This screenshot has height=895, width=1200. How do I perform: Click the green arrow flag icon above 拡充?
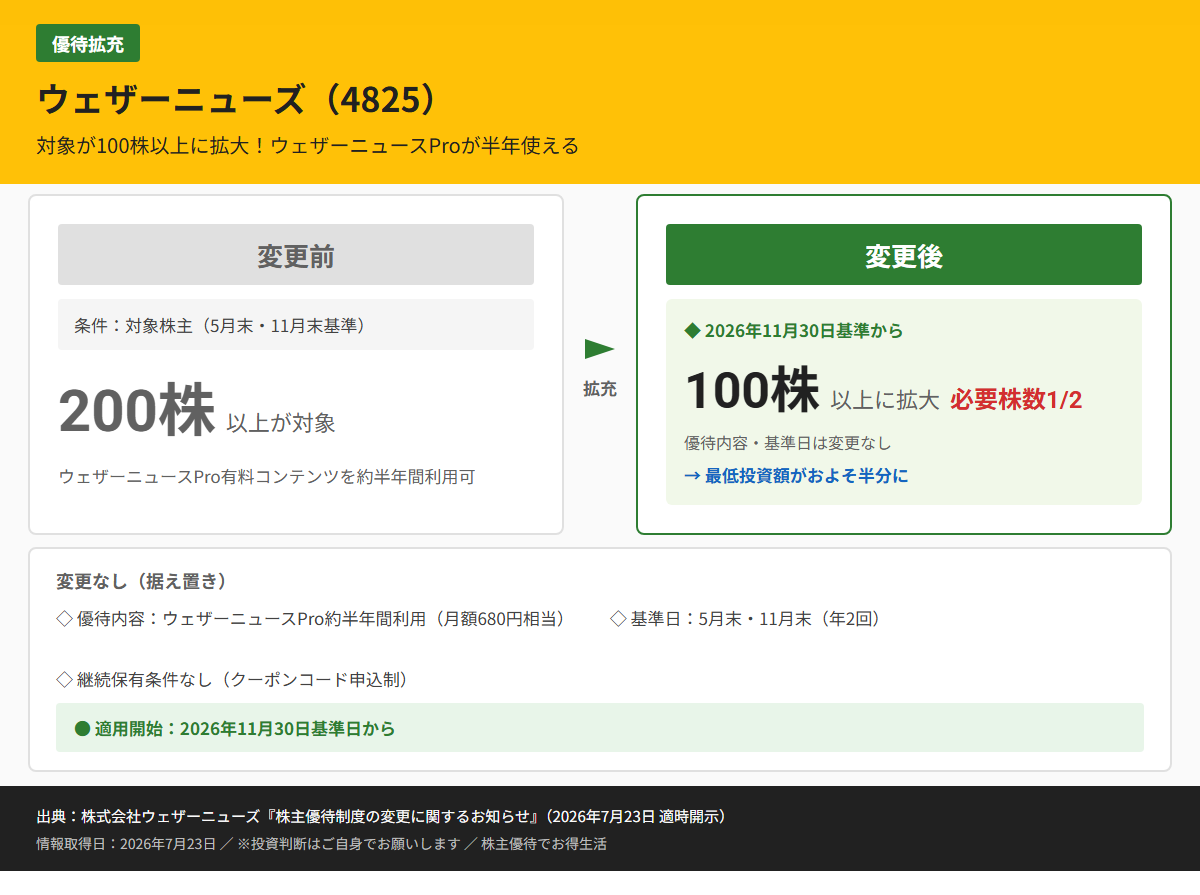click(x=599, y=349)
